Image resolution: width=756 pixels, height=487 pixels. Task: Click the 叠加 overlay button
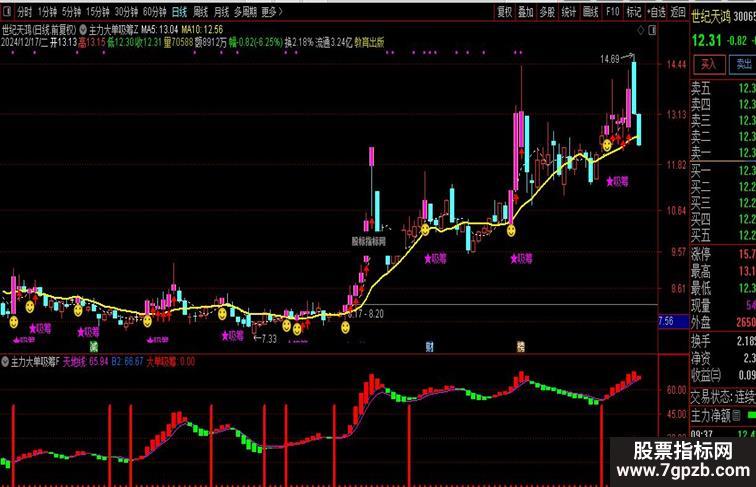click(x=526, y=12)
